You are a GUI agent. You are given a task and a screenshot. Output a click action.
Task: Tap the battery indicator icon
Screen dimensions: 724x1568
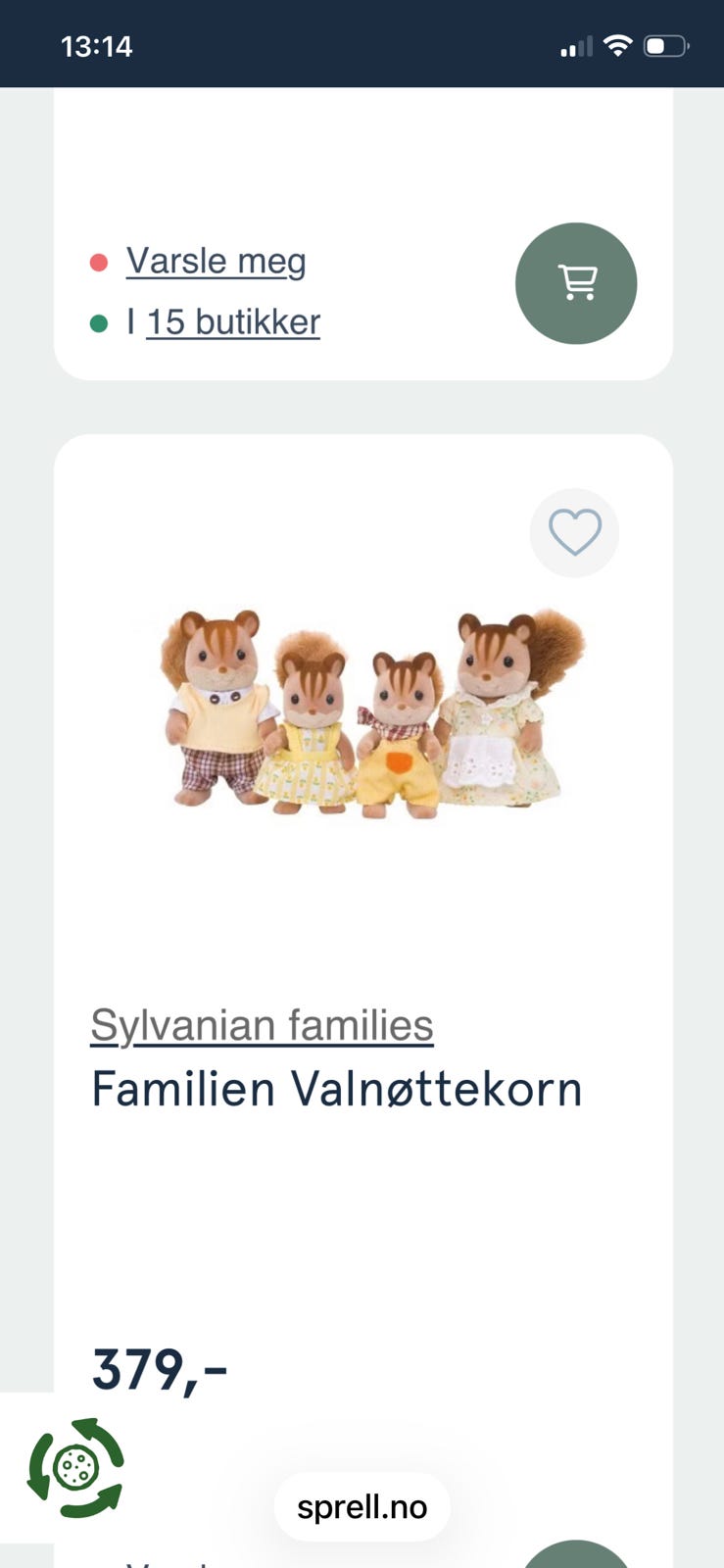[x=665, y=46]
